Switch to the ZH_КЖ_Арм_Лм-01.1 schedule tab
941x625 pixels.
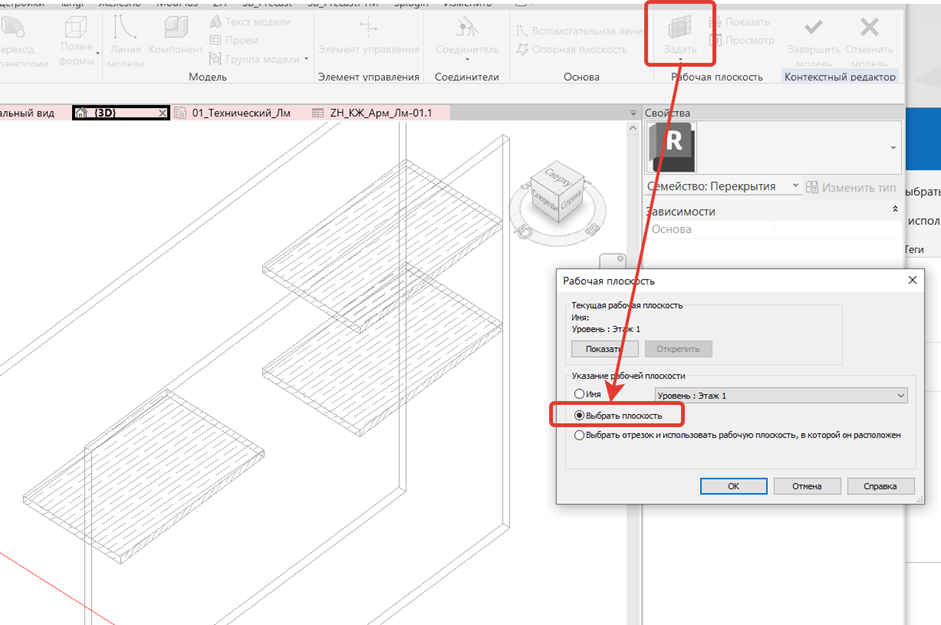coord(373,112)
